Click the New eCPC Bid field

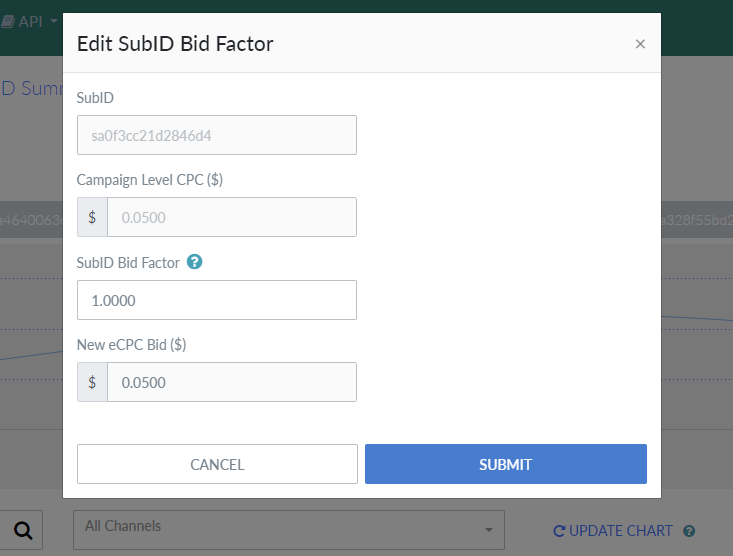231,382
